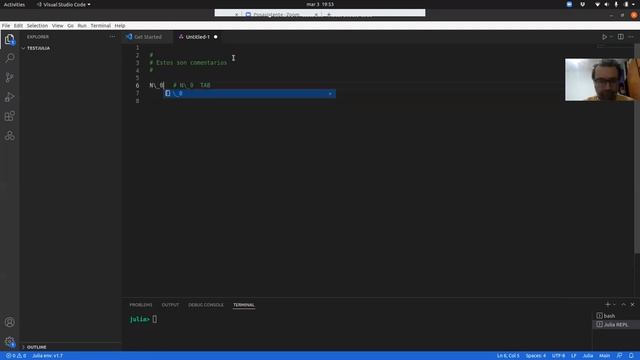
Task: Close the terminal panel
Action: point(633,304)
